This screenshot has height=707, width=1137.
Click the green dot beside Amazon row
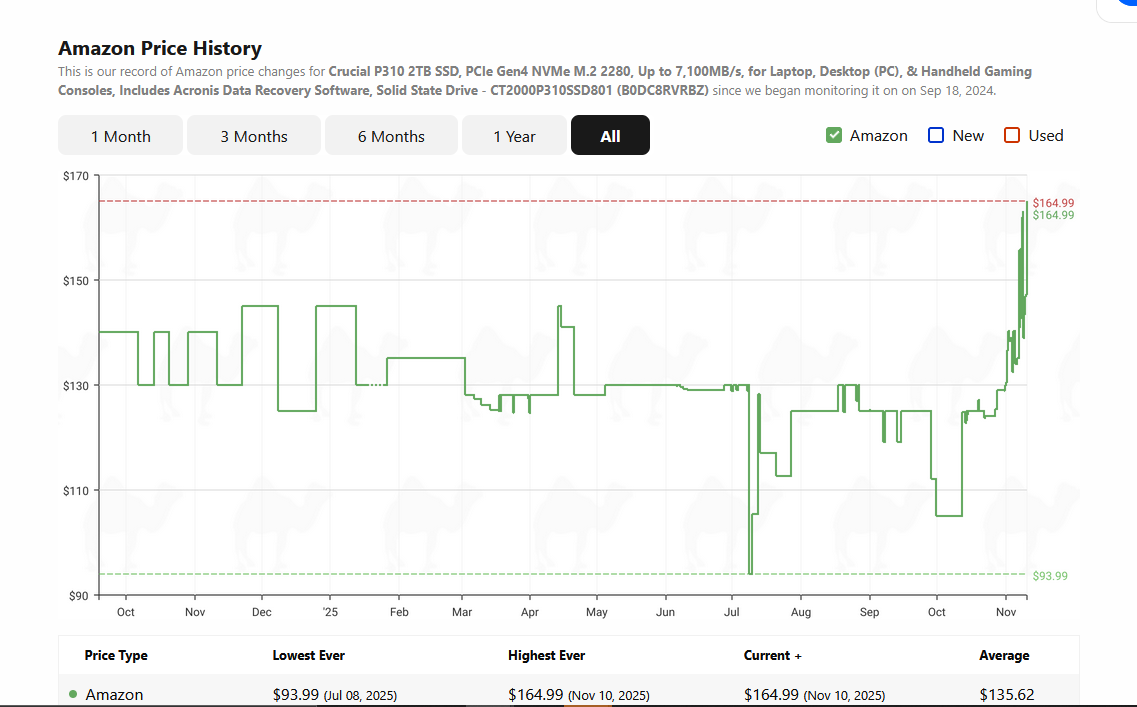pos(73,694)
